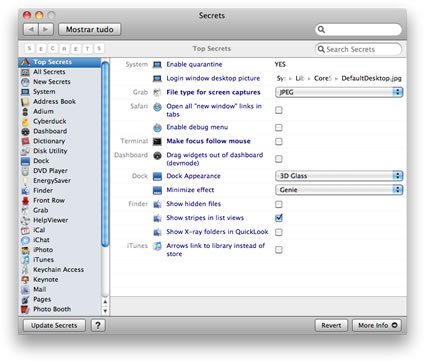Open the JPEG file type dropdown
Viewport: 425px width, 361px height.
click(x=339, y=92)
